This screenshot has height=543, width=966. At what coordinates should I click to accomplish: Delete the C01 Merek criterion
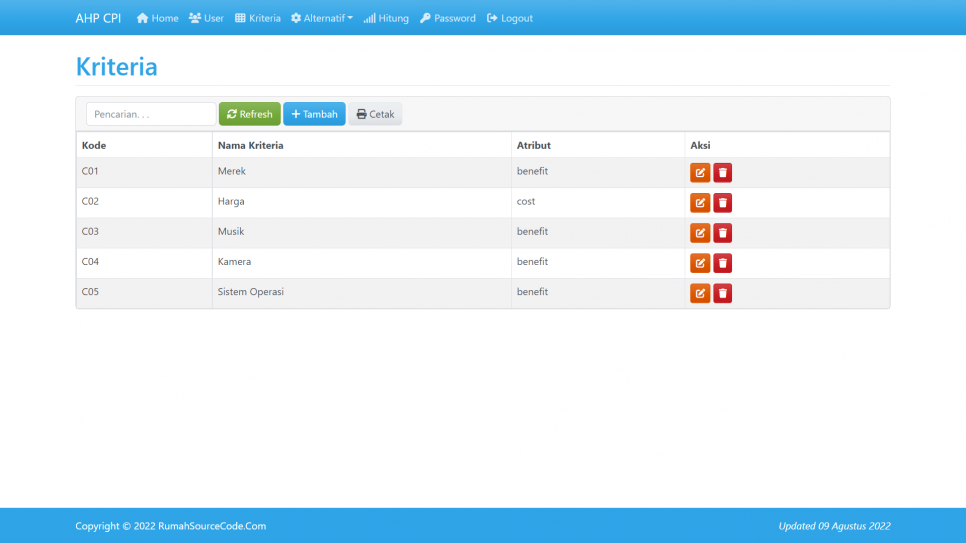coord(722,173)
